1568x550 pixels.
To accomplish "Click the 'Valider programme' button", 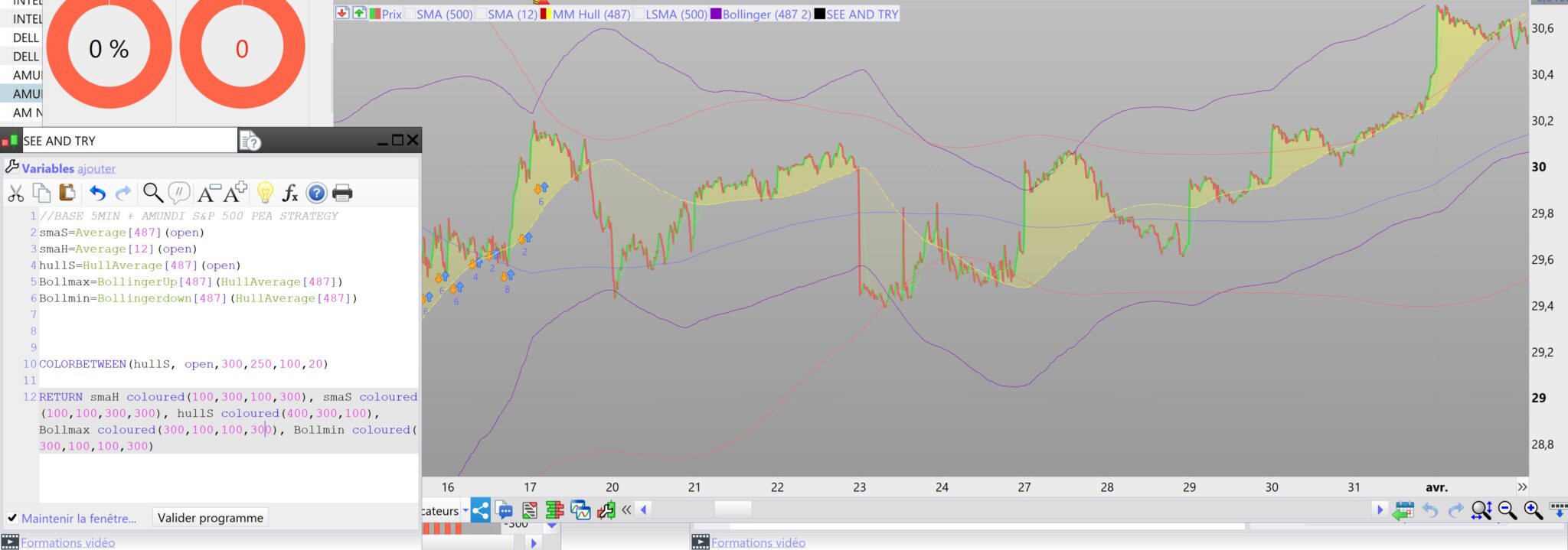I will 210,518.
